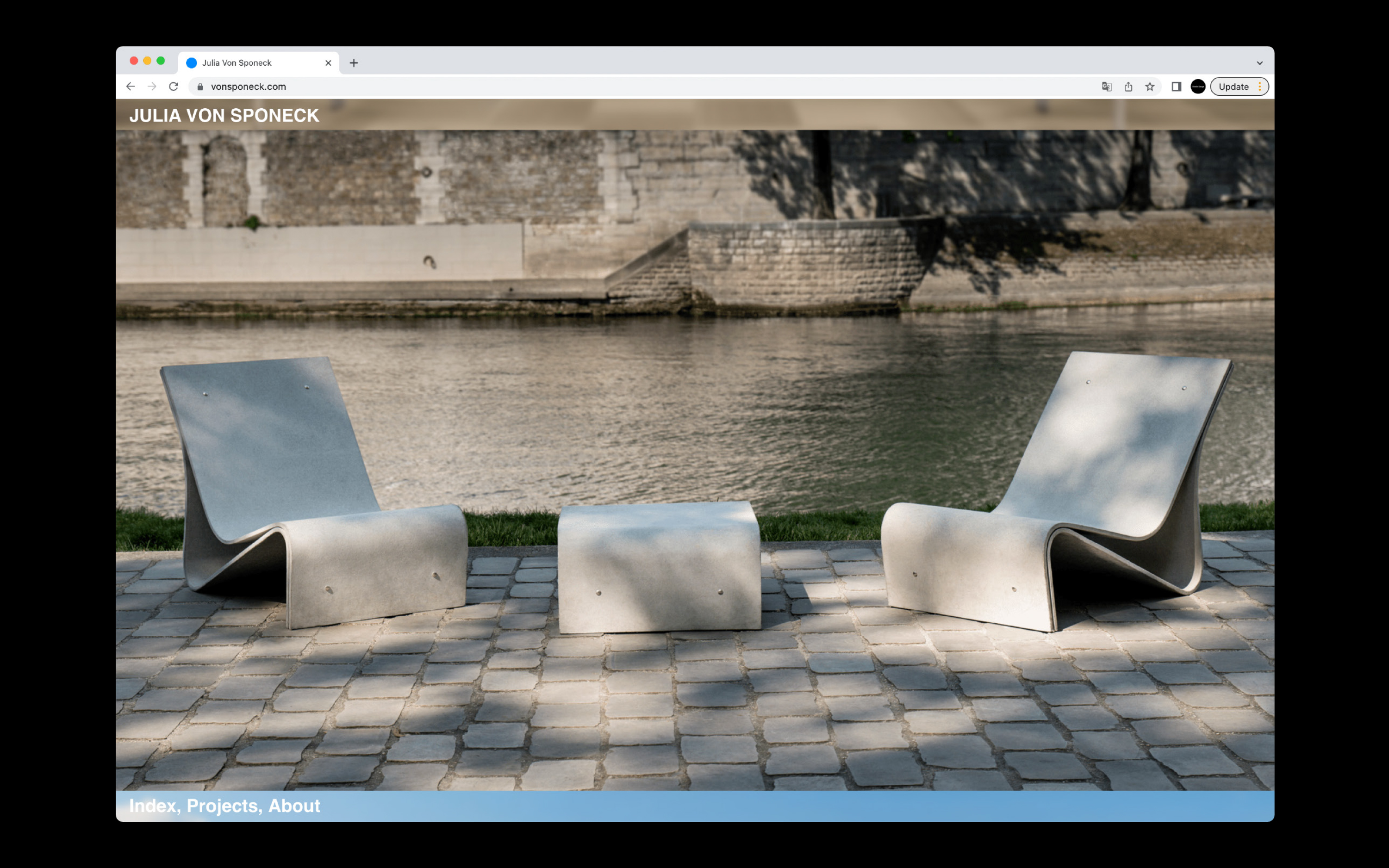Reload the vonsponeck.com page
1389x868 pixels.
coord(174,87)
